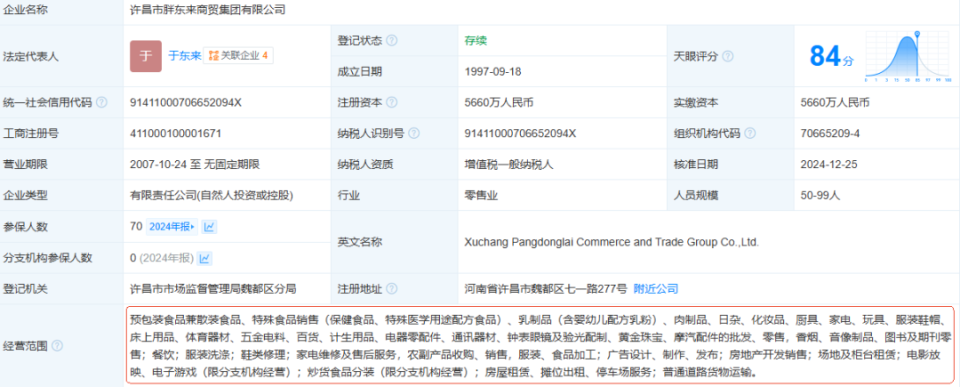Select 工商注册号 value 411000100001671
This screenshot has height=387, width=960.
(176, 133)
